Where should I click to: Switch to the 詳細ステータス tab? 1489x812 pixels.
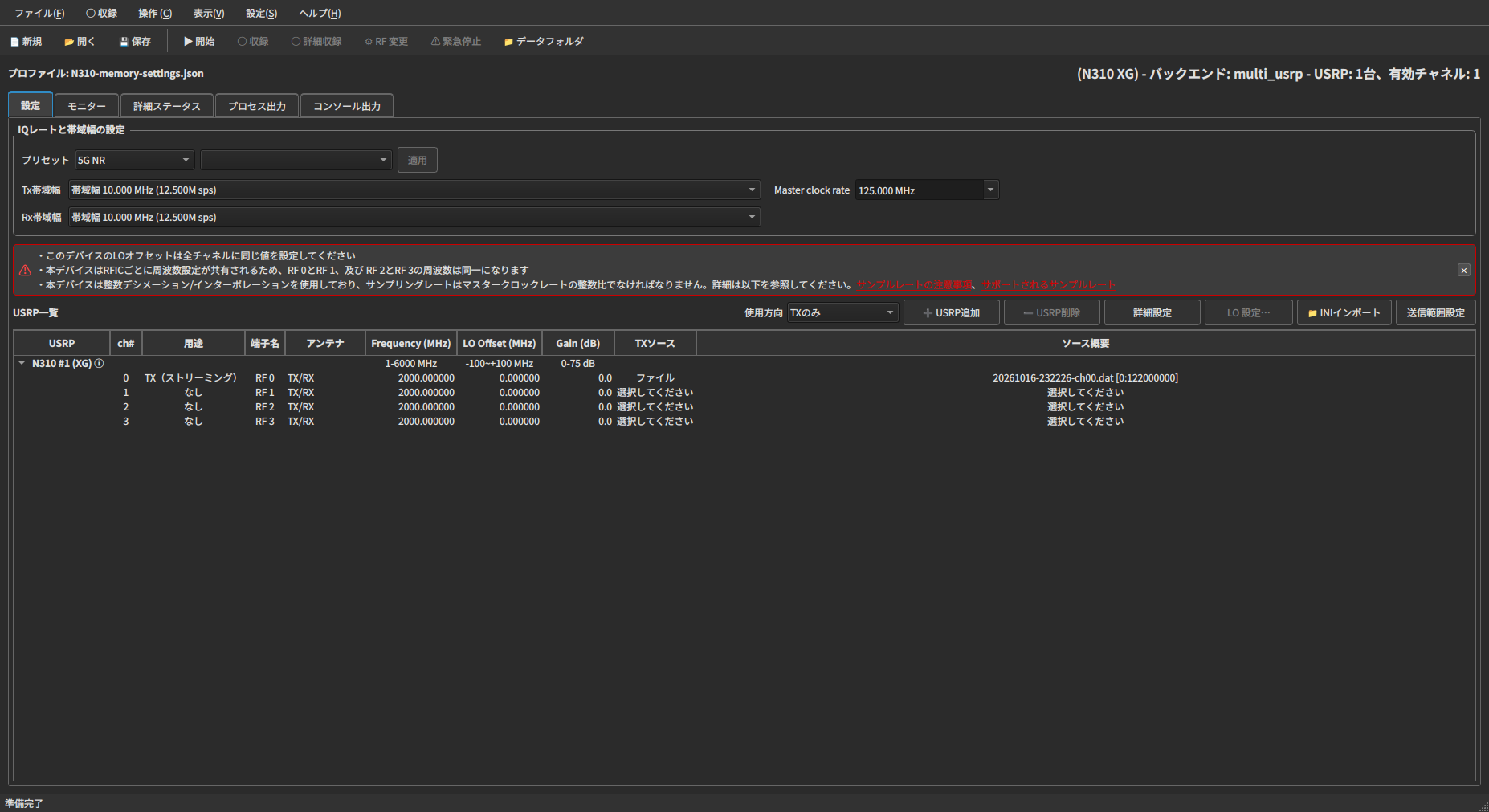(167, 106)
